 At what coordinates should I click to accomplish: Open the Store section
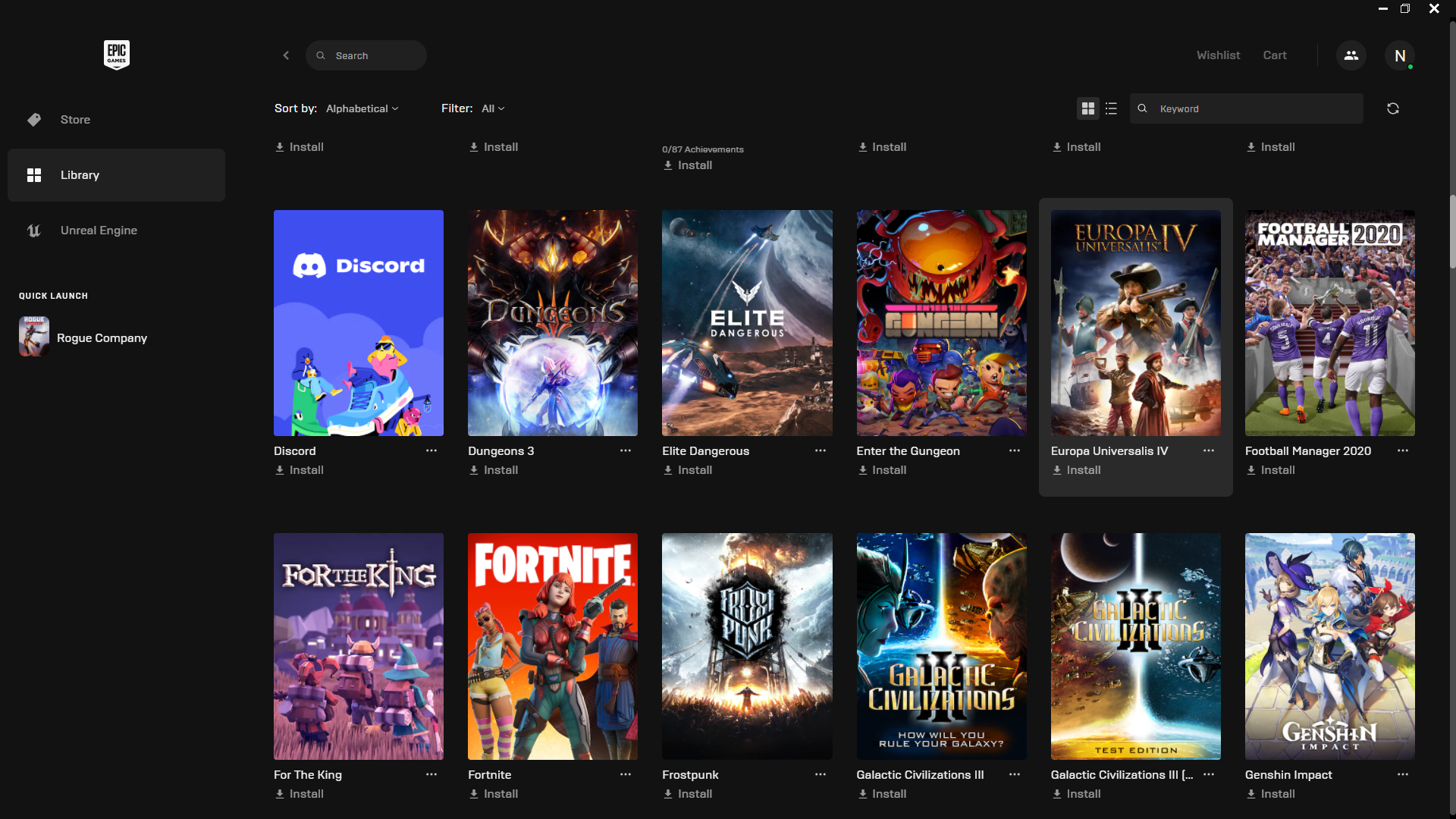coord(75,120)
